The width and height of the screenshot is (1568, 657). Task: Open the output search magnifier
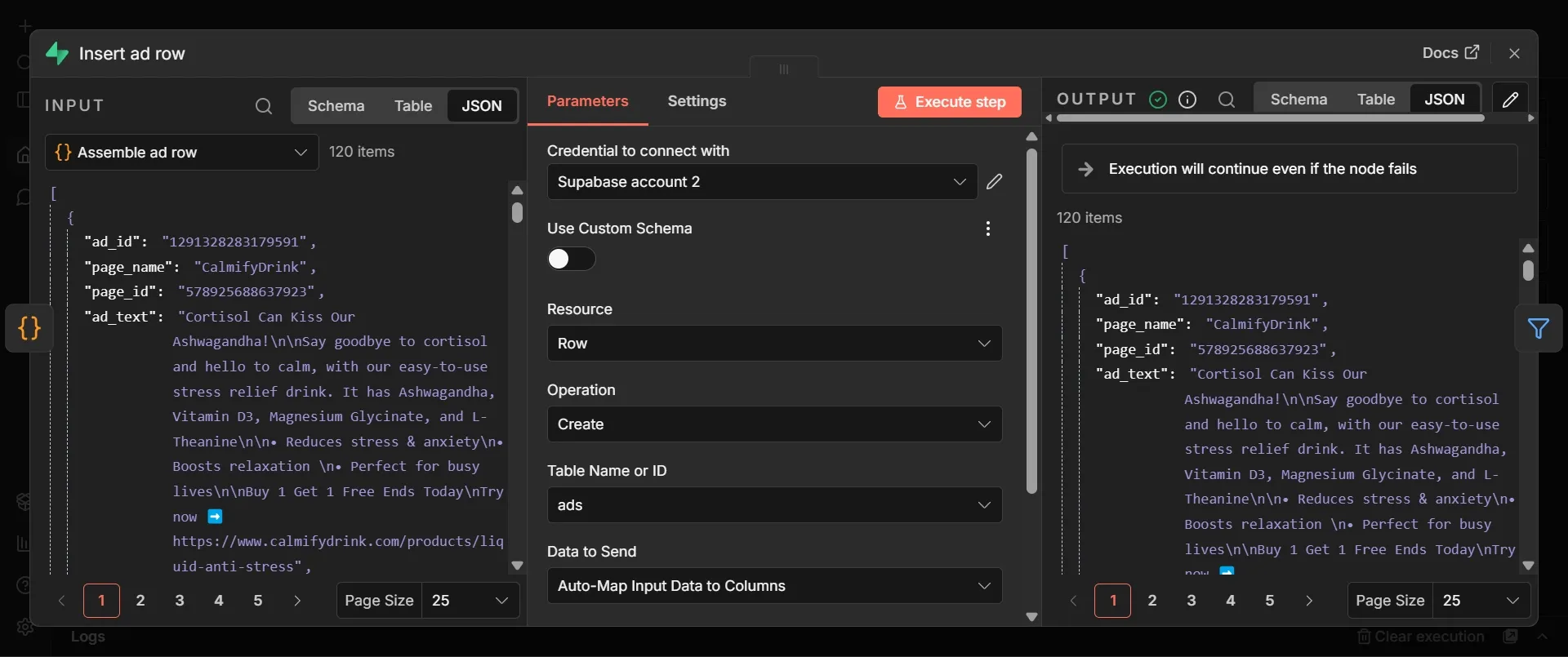coord(1227,100)
